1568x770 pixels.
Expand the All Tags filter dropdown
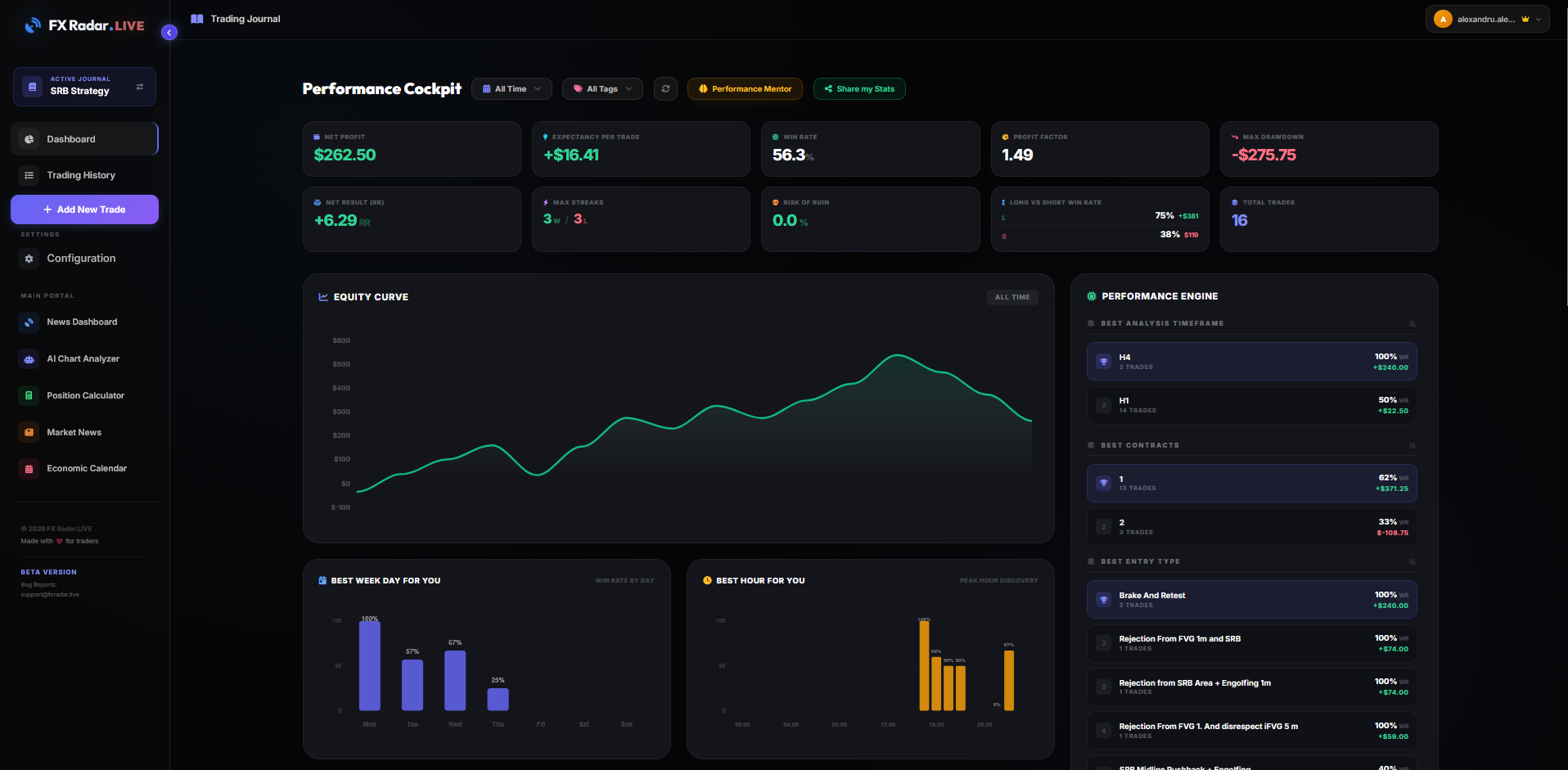pos(602,89)
